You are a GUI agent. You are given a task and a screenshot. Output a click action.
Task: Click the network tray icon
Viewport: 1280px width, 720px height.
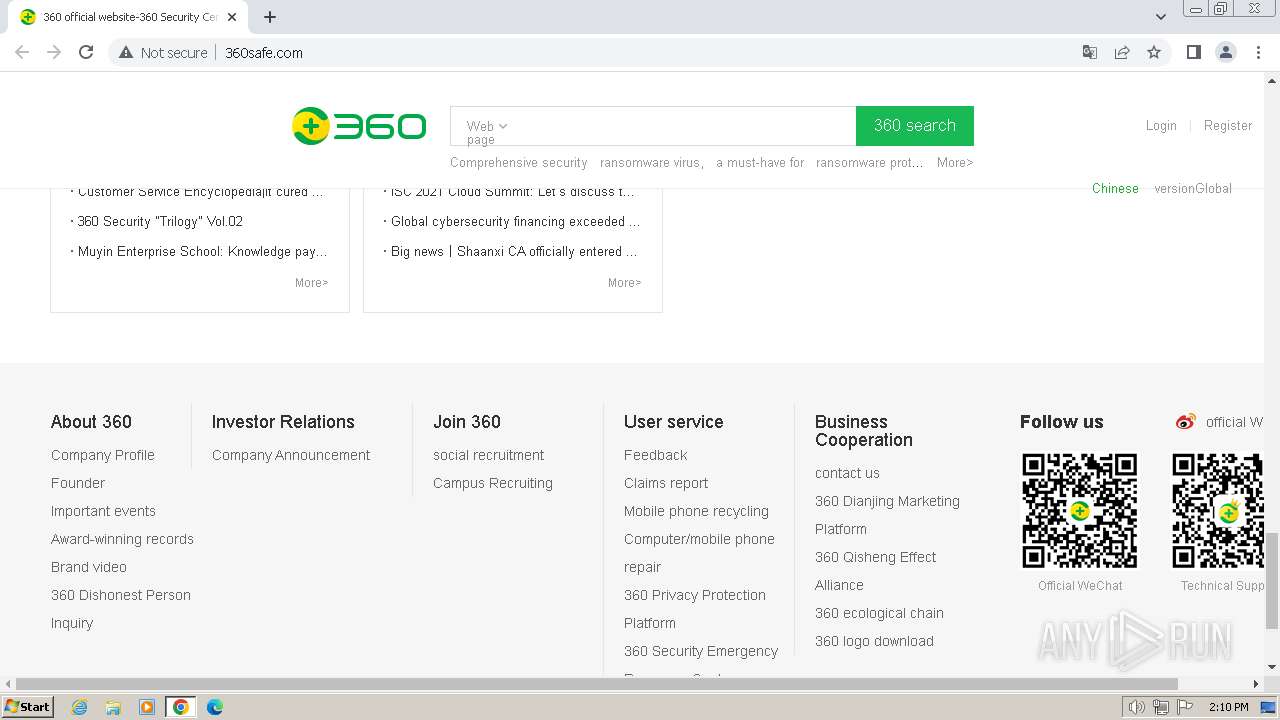pos(1161,707)
